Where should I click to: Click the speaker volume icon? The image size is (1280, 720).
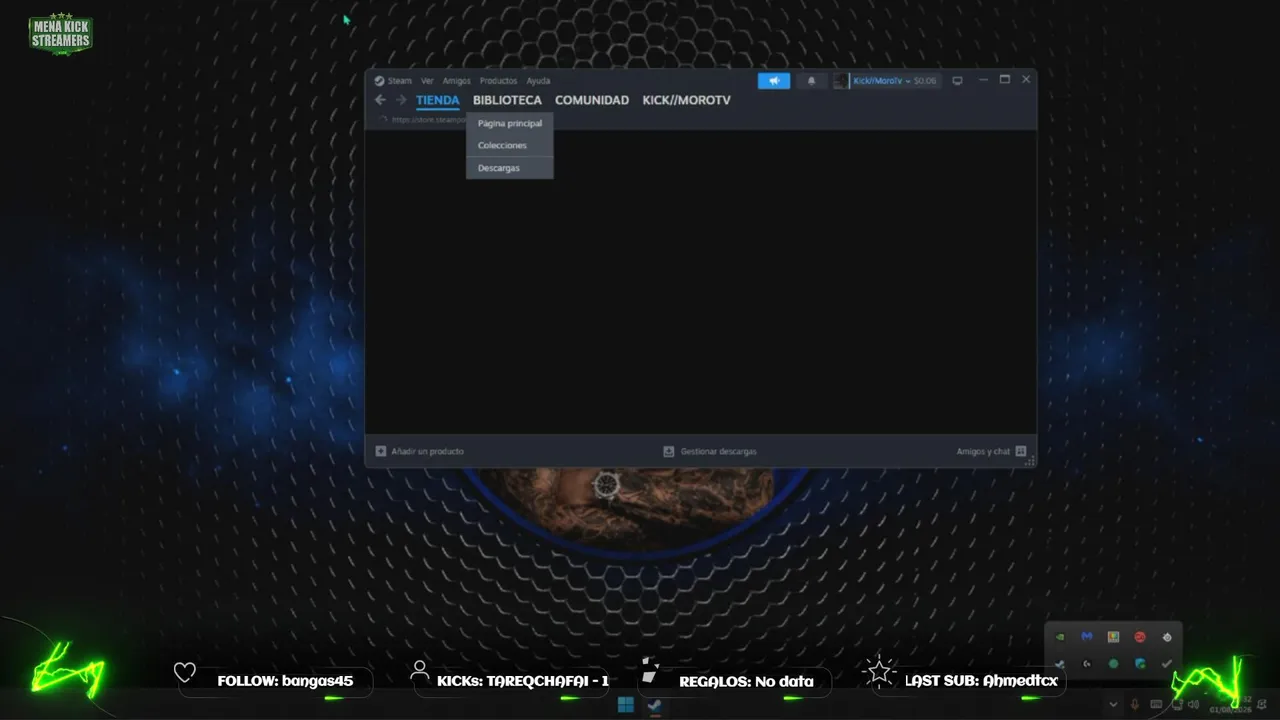[1193, 705]
